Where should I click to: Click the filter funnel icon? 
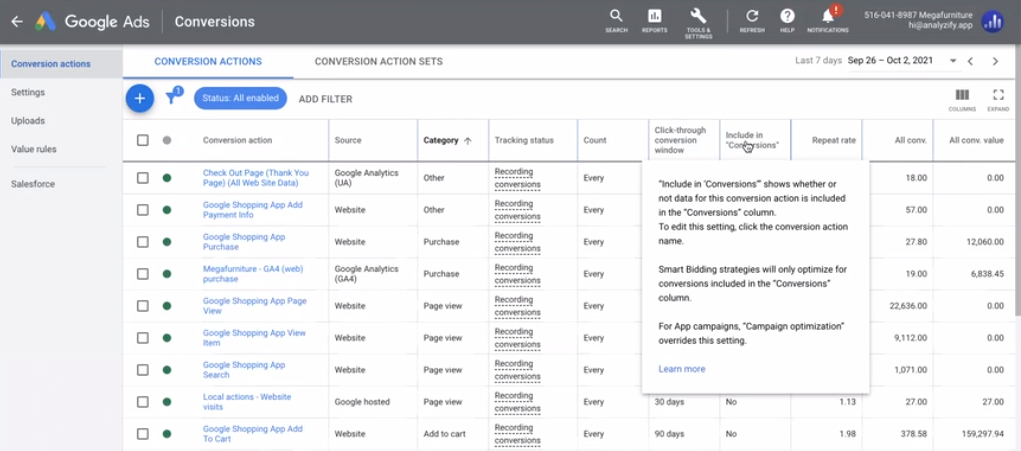(172, 98)
